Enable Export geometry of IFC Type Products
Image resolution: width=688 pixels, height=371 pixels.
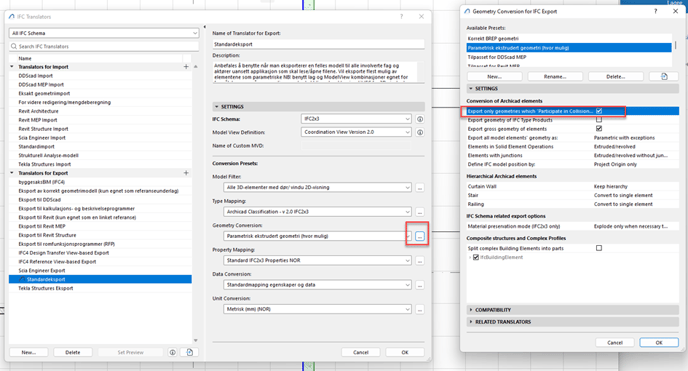click(599, 120)
